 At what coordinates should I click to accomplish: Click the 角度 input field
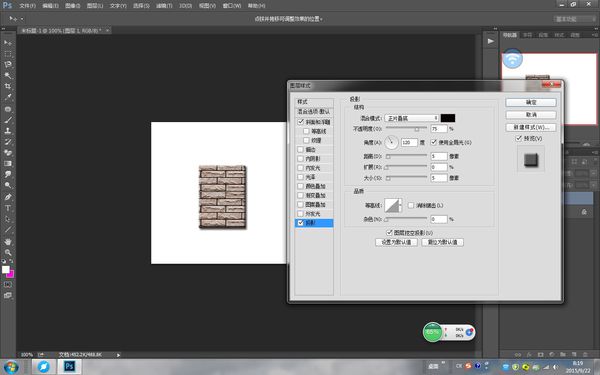(409, 142)
